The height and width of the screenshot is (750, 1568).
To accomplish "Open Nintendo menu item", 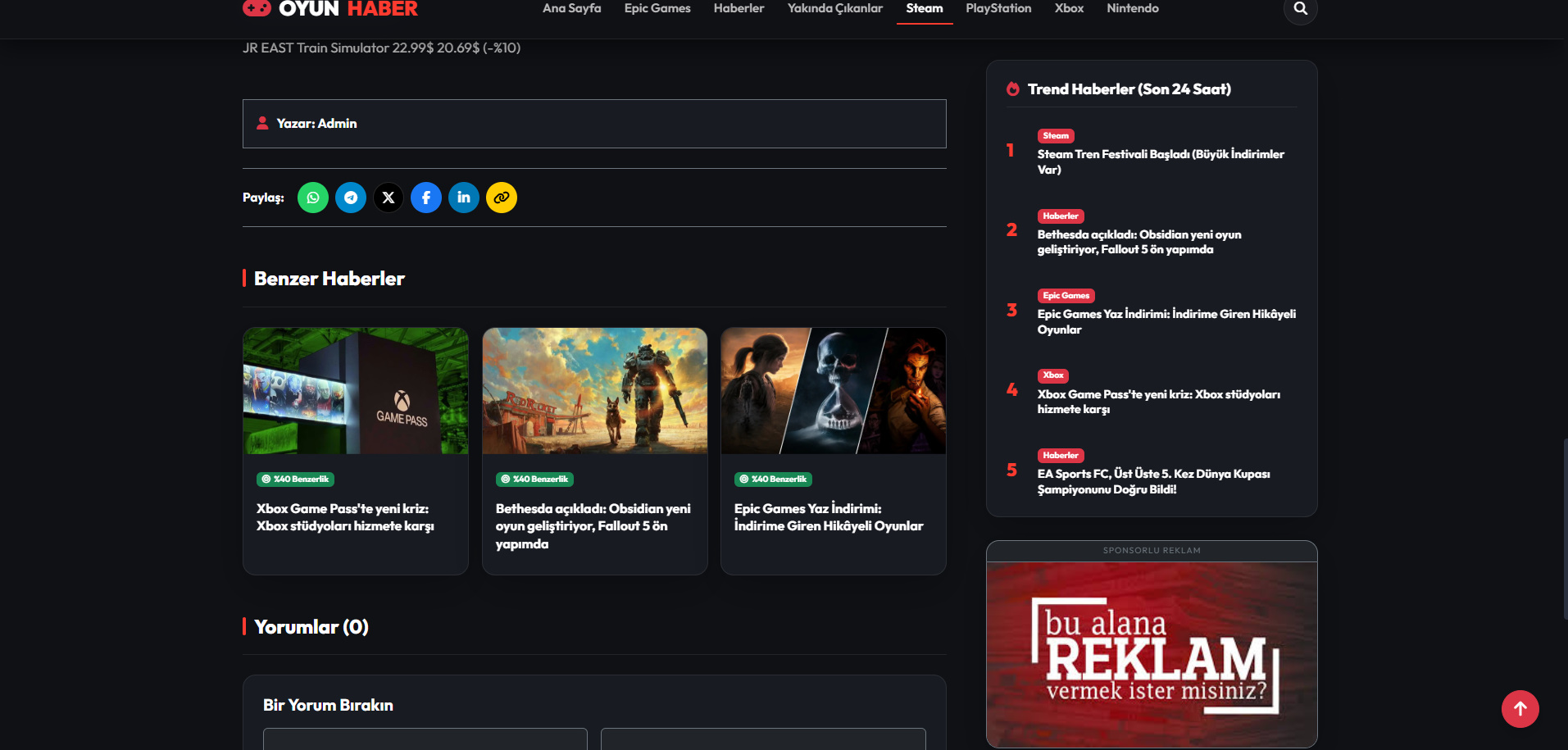I will point(1133,8).
